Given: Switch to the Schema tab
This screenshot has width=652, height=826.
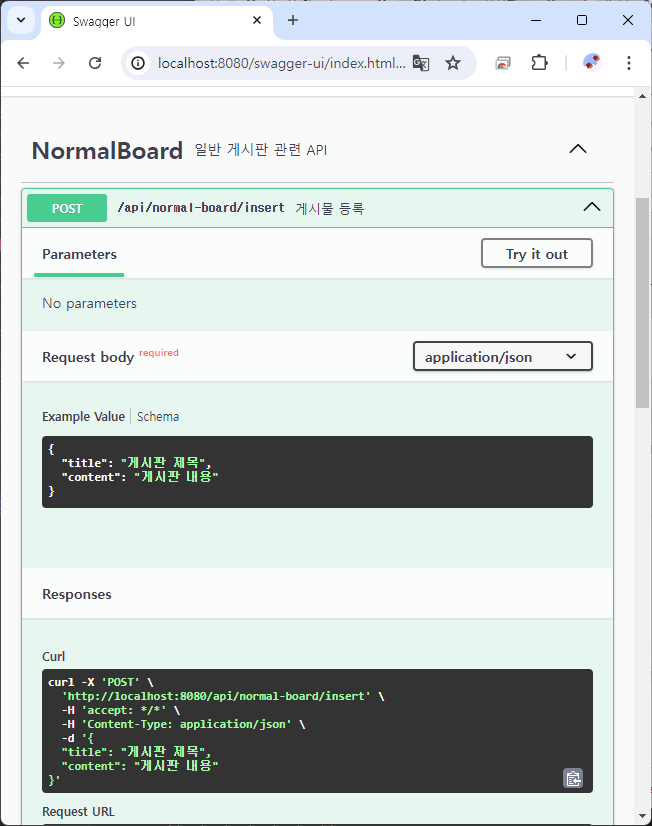Looking at the screenshot, I should pos(158,416).
